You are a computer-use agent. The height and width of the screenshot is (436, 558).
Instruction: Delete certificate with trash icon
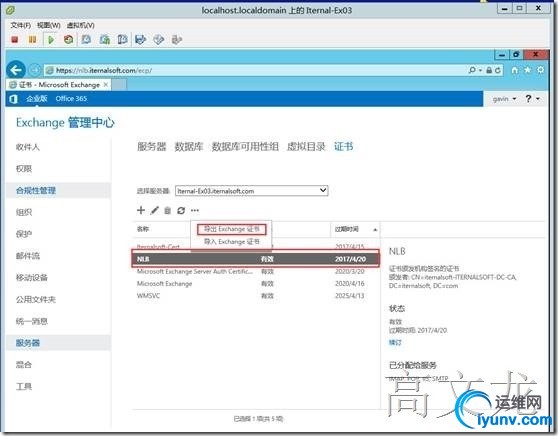pyautogui.click(x=168, y=210)
